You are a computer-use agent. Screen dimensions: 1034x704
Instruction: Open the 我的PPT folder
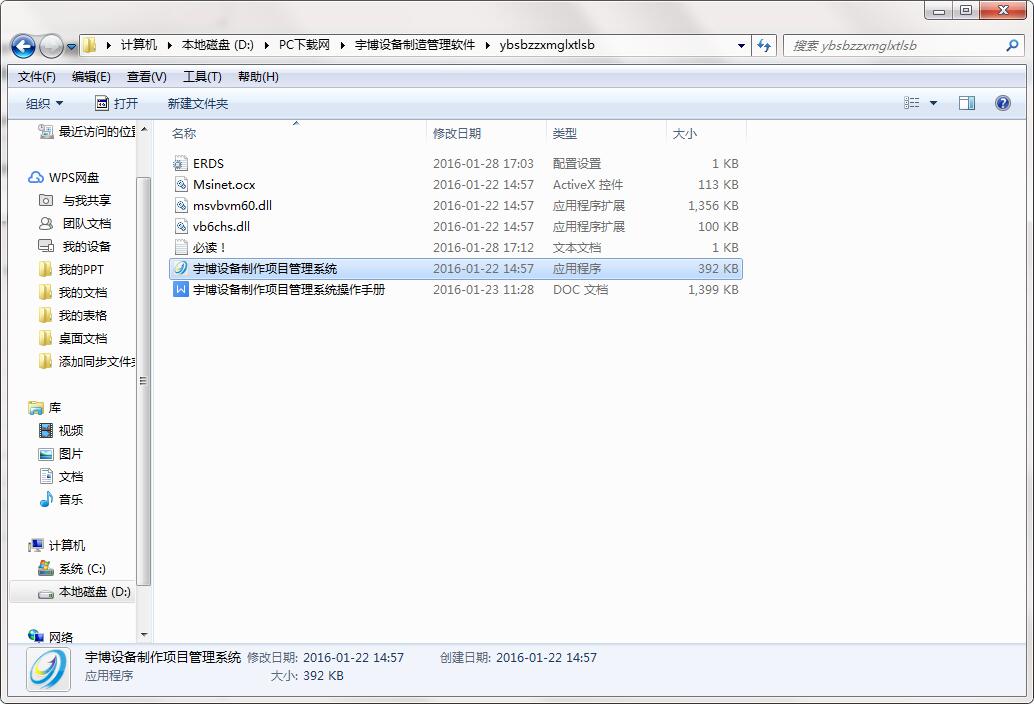[71, 270]
